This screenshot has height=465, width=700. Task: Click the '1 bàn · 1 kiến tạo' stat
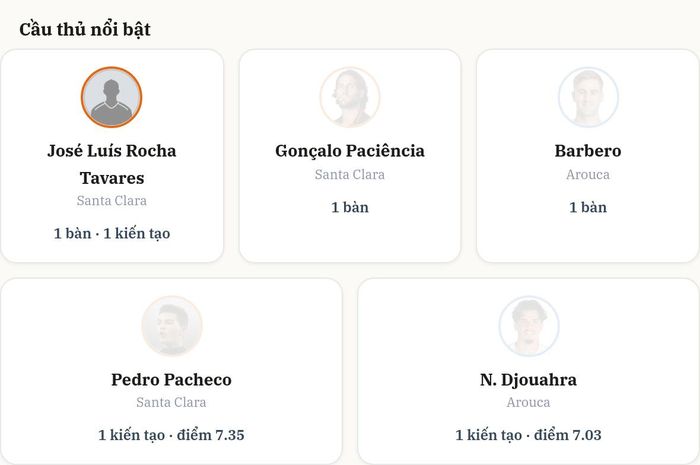click(112, 233)
